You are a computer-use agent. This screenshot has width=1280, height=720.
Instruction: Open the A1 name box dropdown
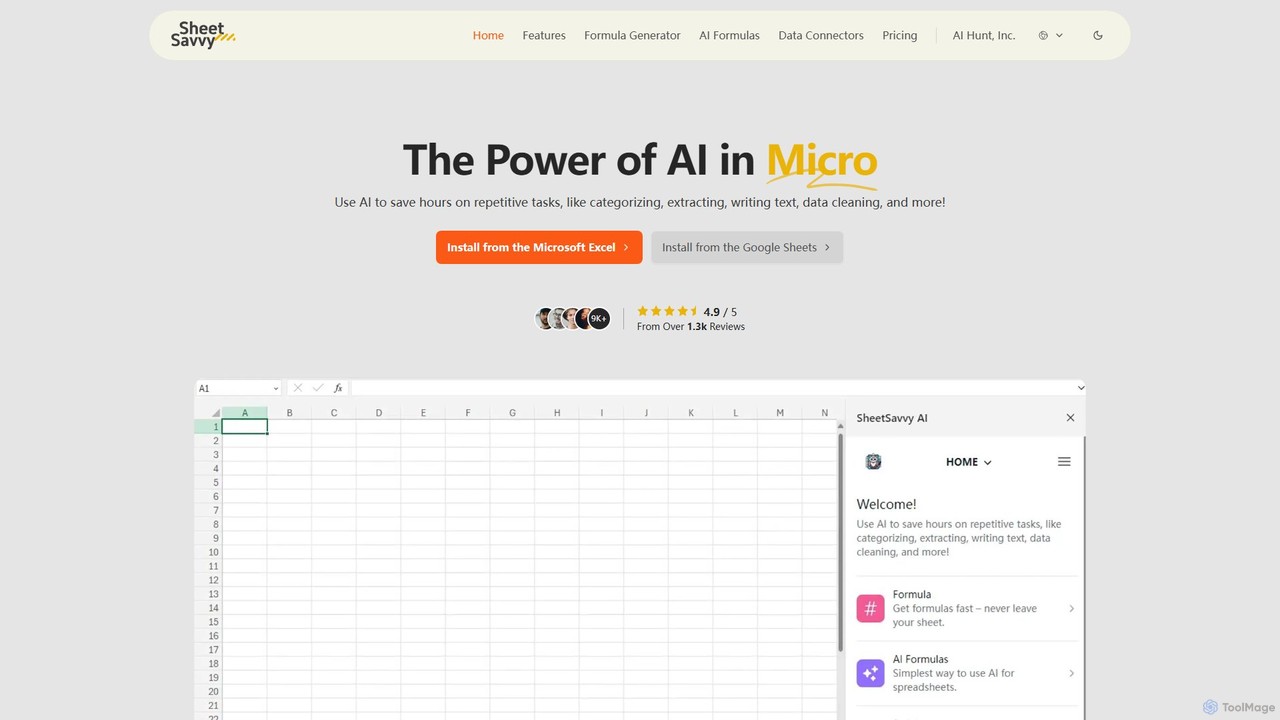point(276,388)
